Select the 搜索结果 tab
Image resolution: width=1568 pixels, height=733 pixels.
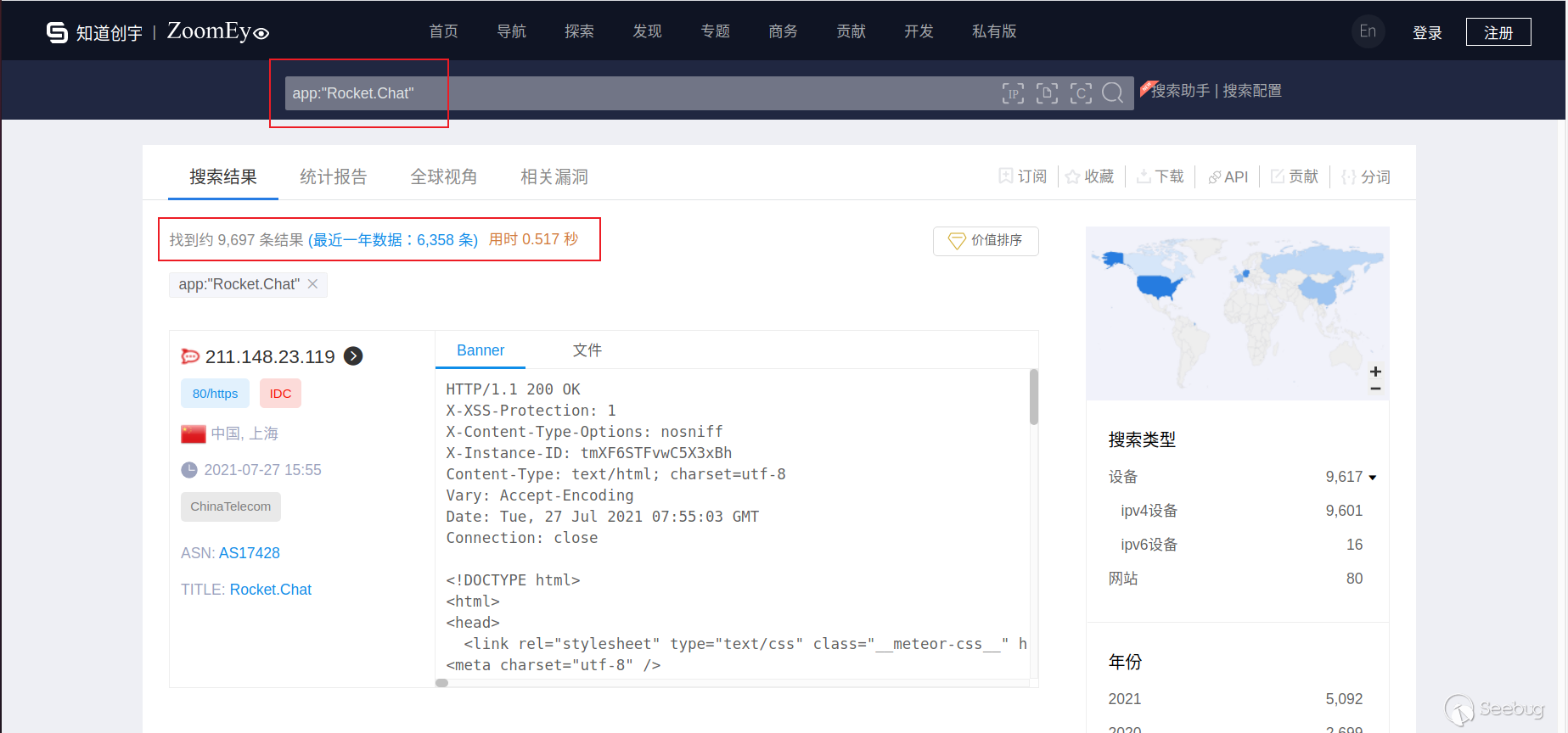pos(223,176)
